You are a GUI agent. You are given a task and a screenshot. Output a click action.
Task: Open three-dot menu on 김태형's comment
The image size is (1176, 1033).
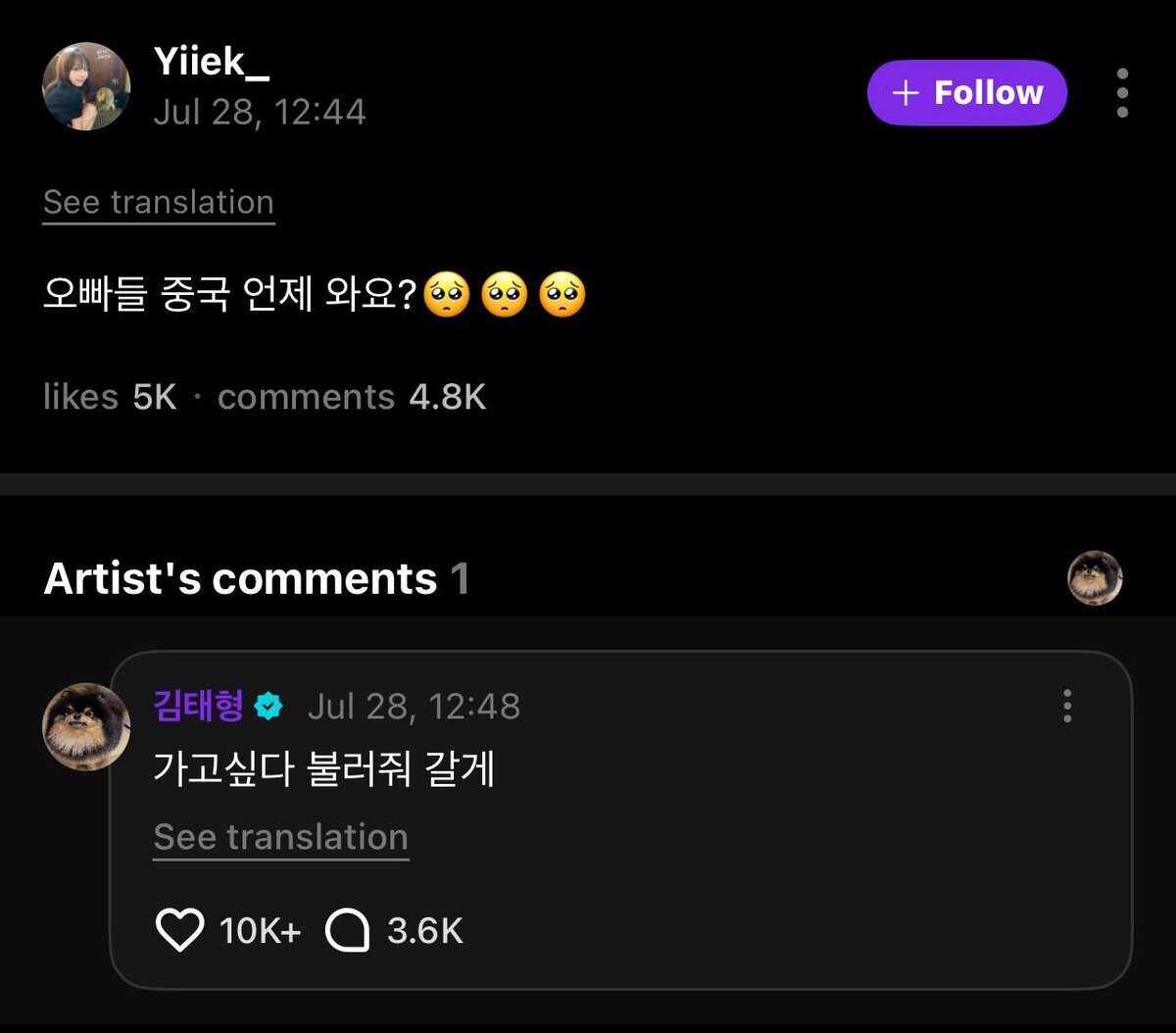tap(1067, 706)
